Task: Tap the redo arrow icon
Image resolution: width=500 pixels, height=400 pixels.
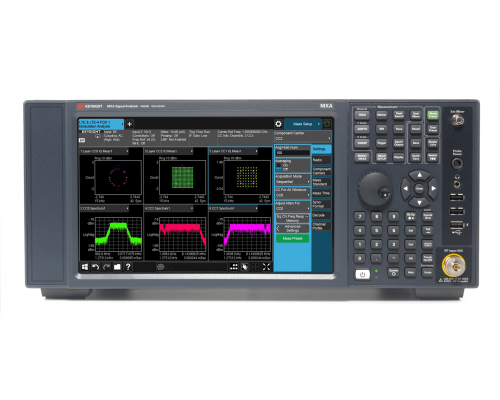Action: click(106, 267)
